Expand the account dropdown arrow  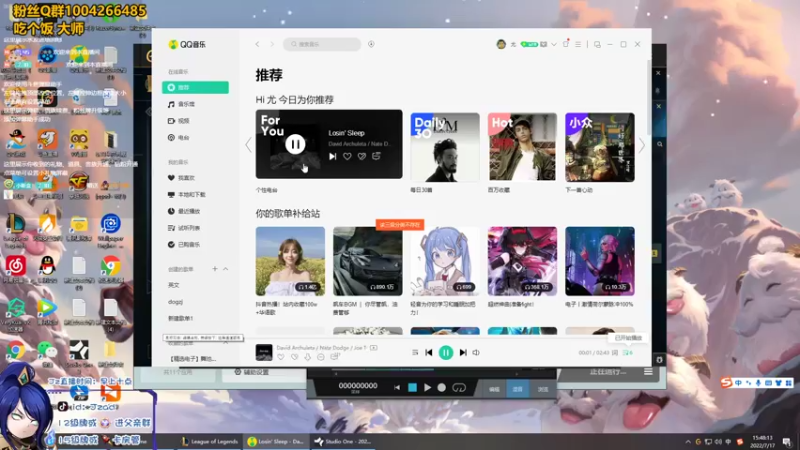(x=554, y=44)
